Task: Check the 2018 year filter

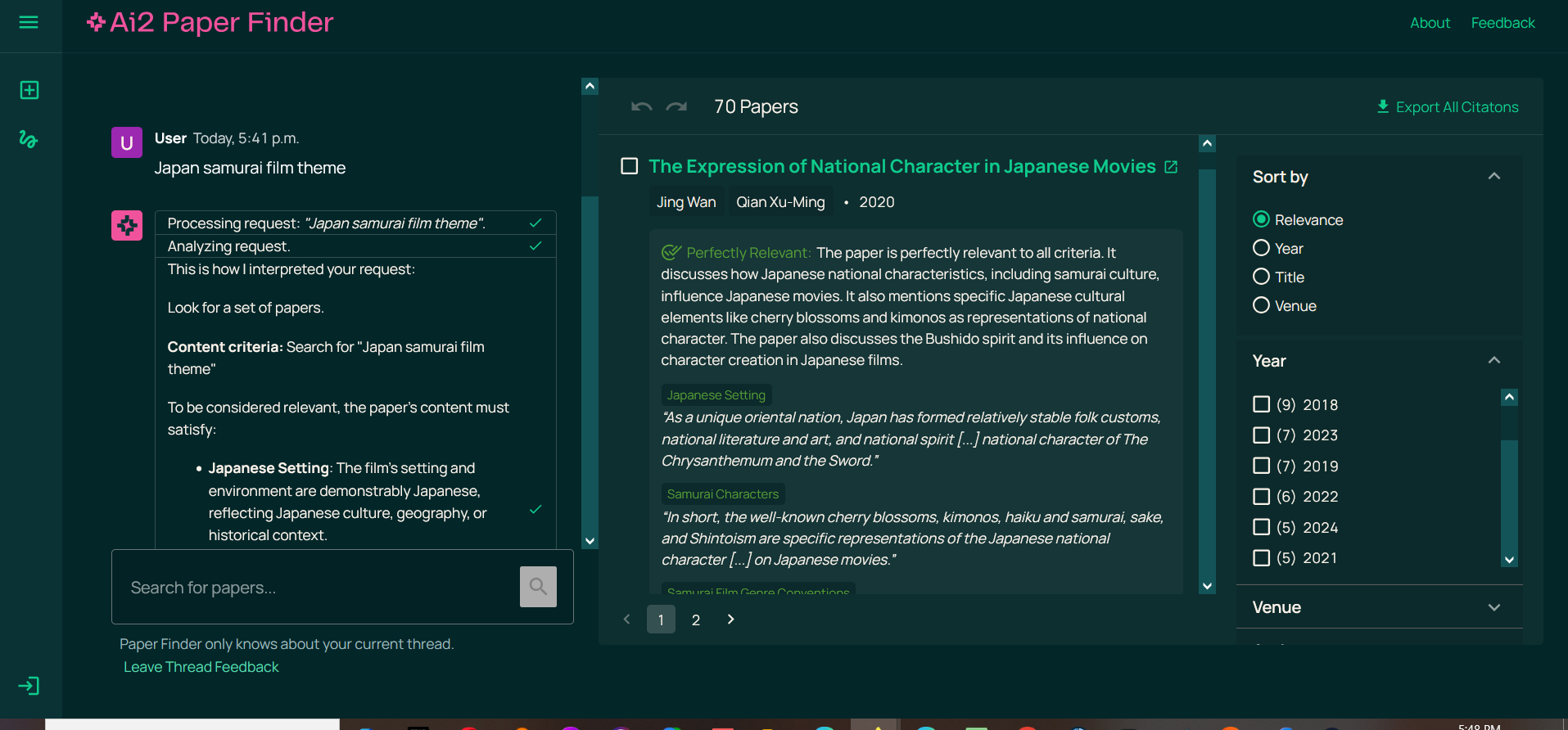Action: (1262, 404)
